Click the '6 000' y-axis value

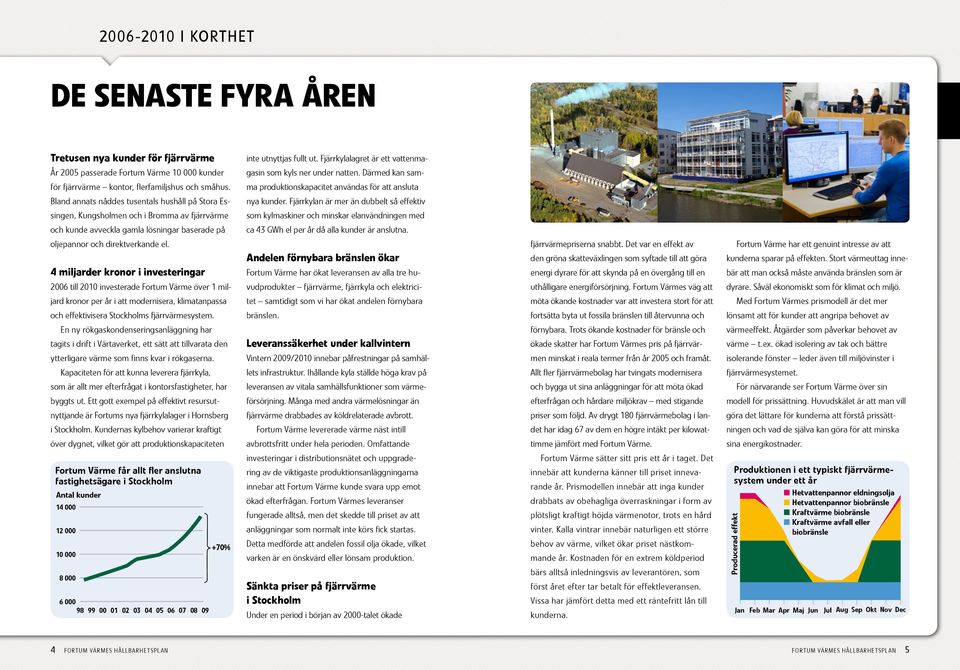(x=67, y=601)
